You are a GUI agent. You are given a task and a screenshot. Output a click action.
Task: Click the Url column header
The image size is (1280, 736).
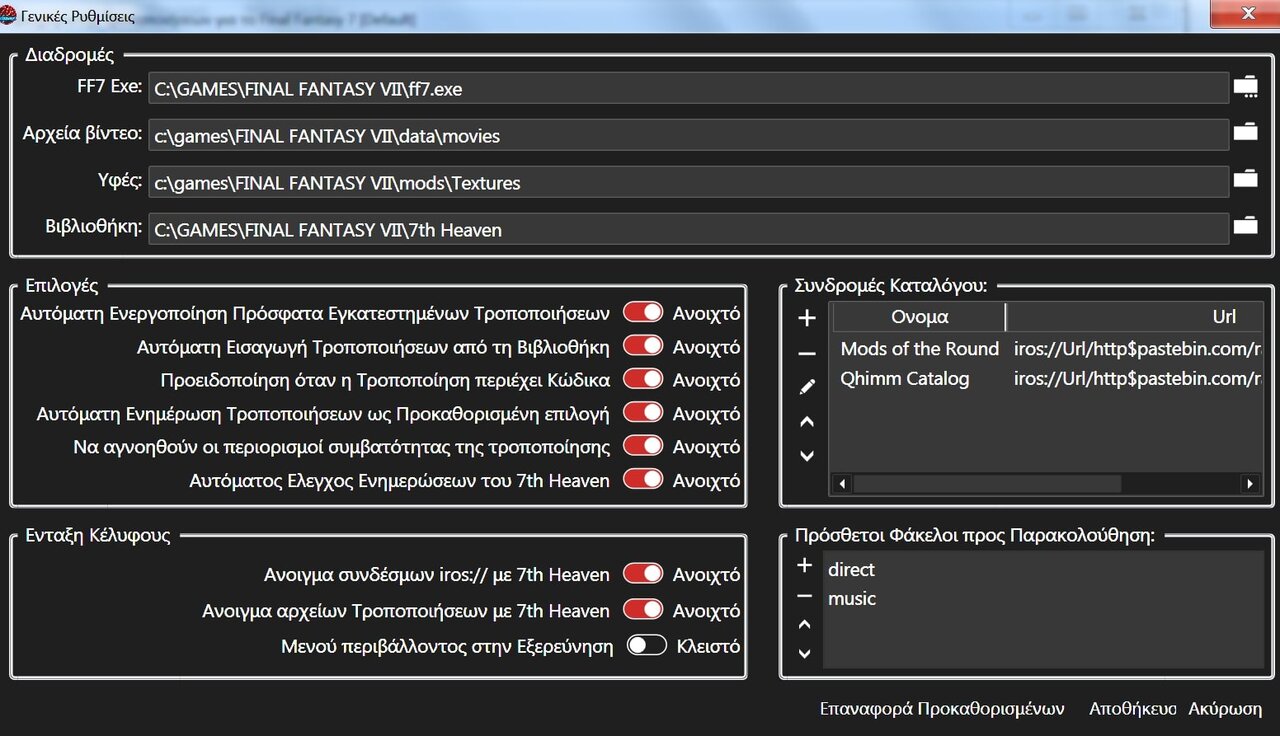1136,317
